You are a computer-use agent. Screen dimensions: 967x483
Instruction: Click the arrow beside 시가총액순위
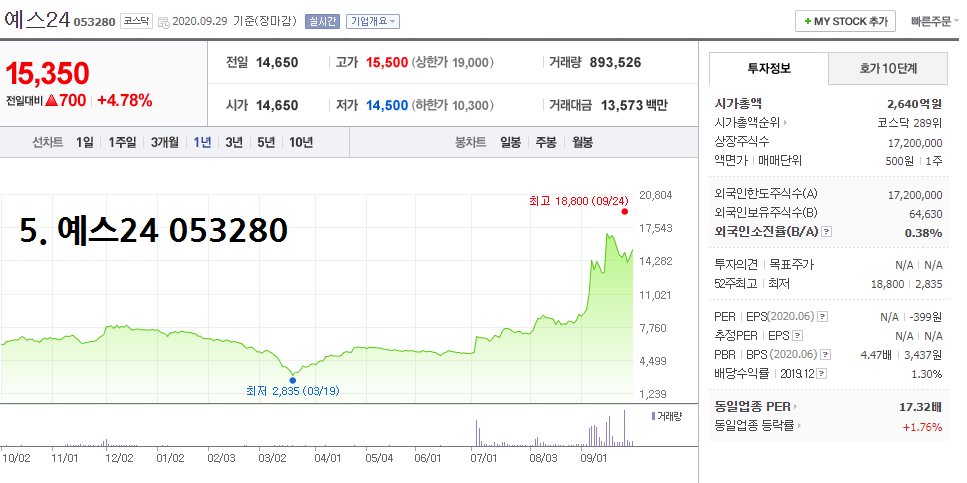pyautogui.click(x=786, y=123)
